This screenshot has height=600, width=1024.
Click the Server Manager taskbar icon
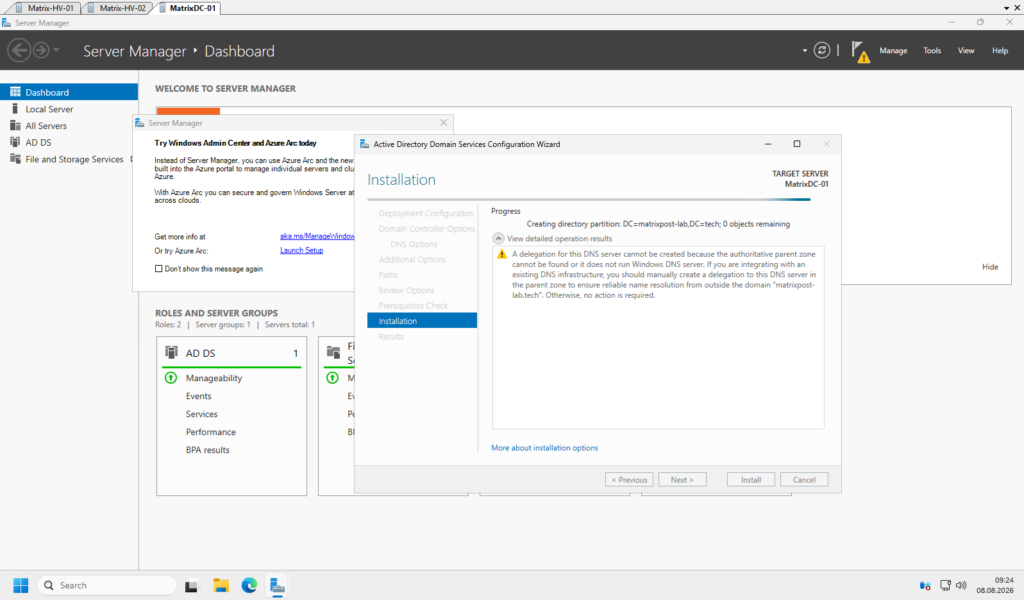point(277,586)
